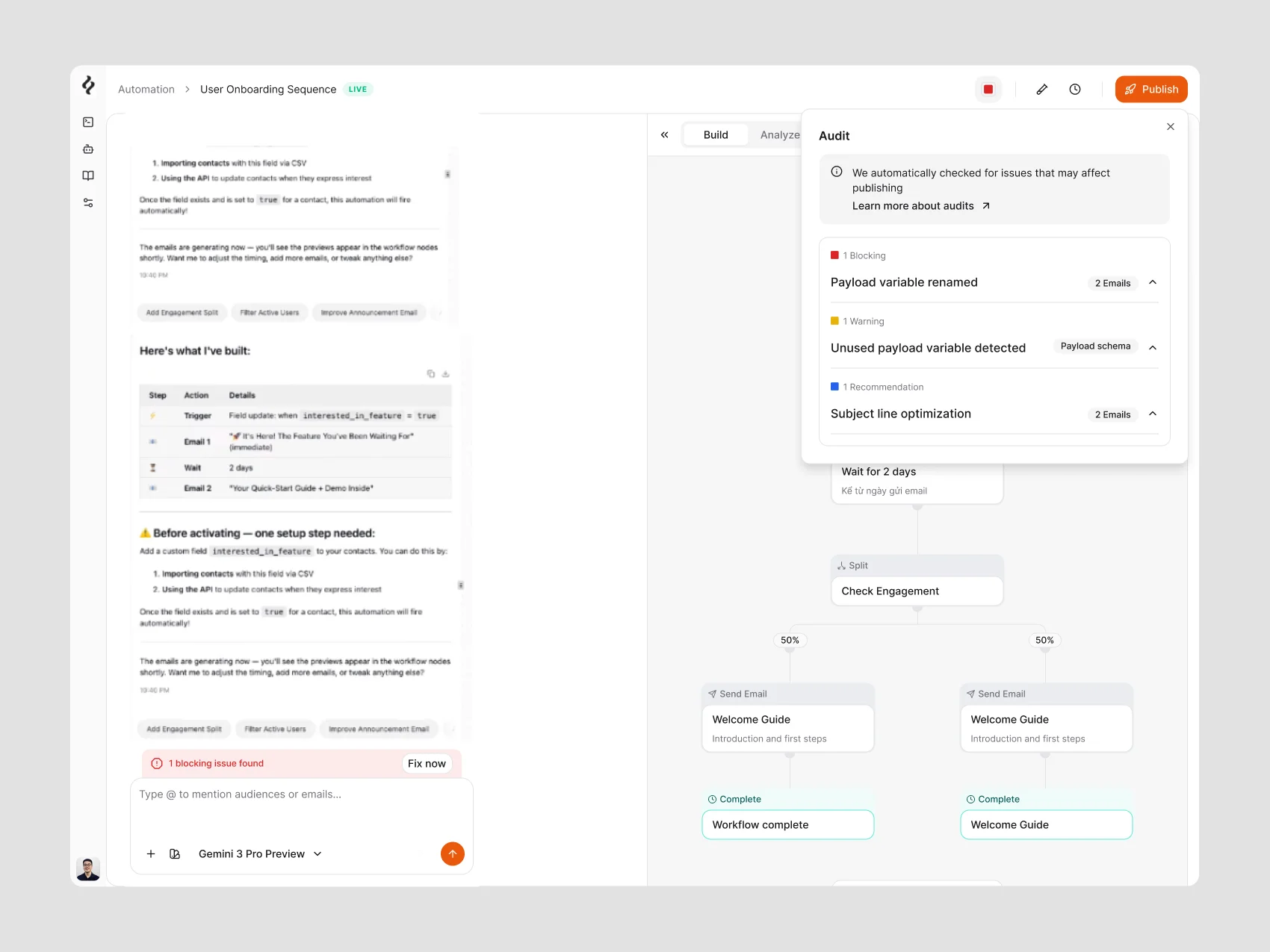1270x952 pixels.
Task: Click 2 Emails tag on Payload variable renamed
Action: (x=1112, y=283)
